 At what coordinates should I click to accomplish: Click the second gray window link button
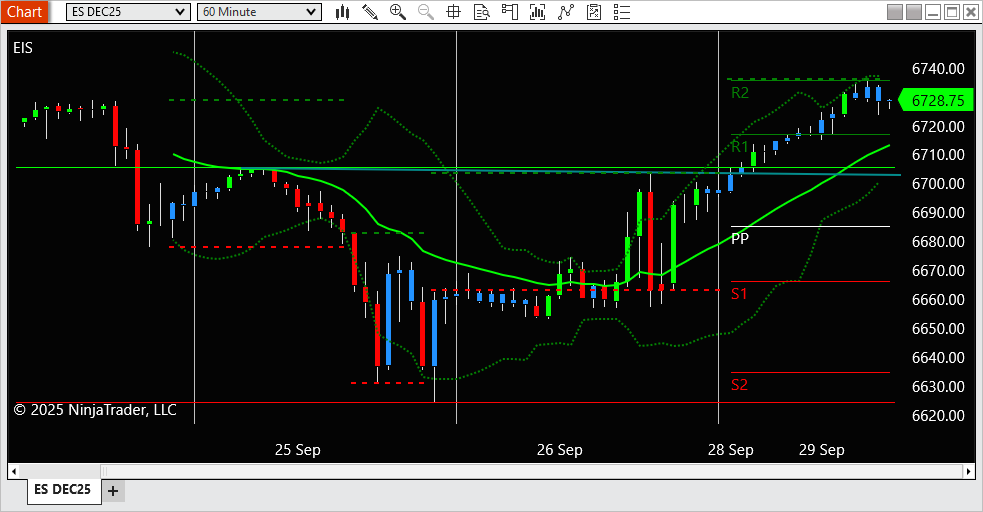(914, 12)
